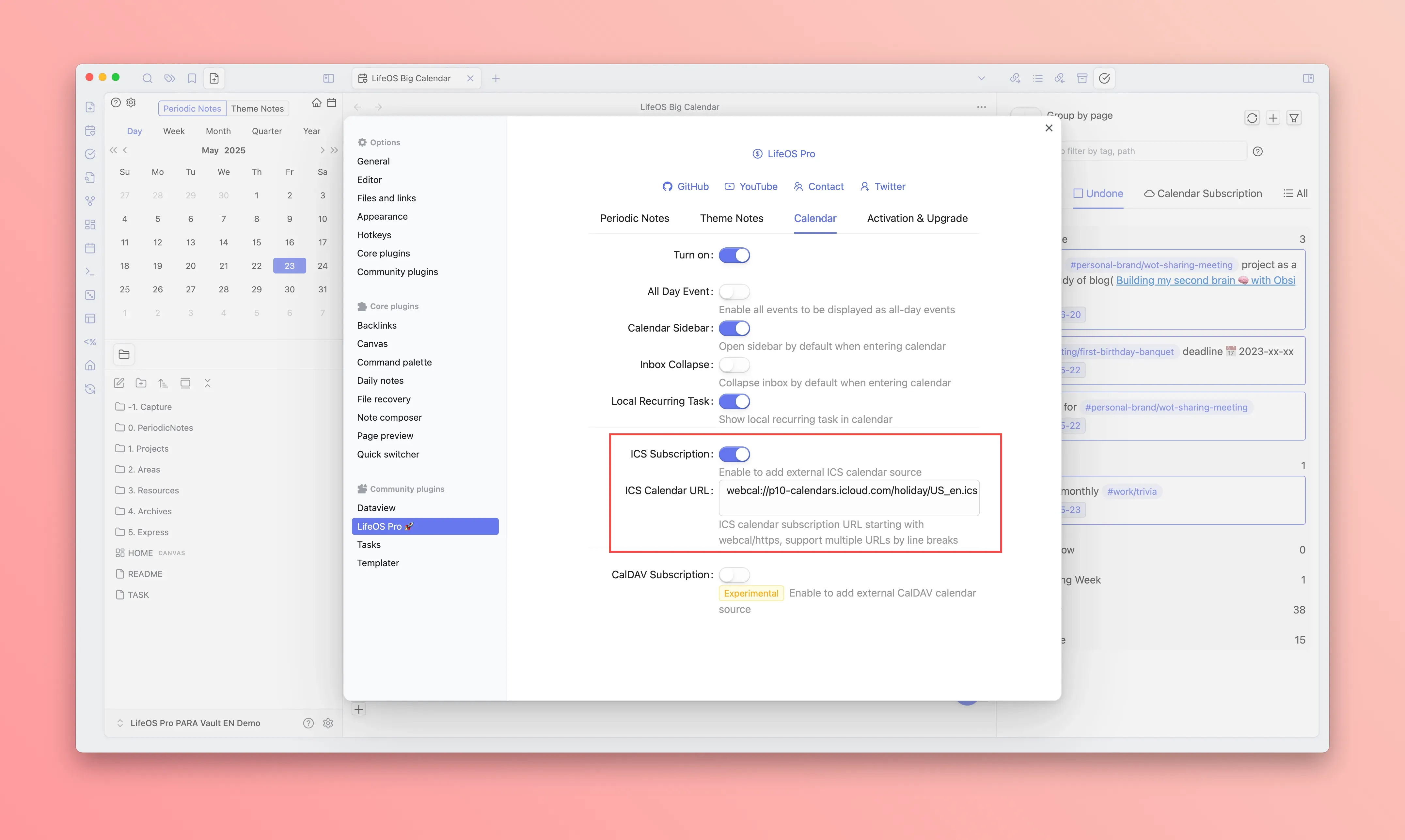1405x840 pixels.
Task: Disable the ICS Subscription toggle
Action: 734,454
